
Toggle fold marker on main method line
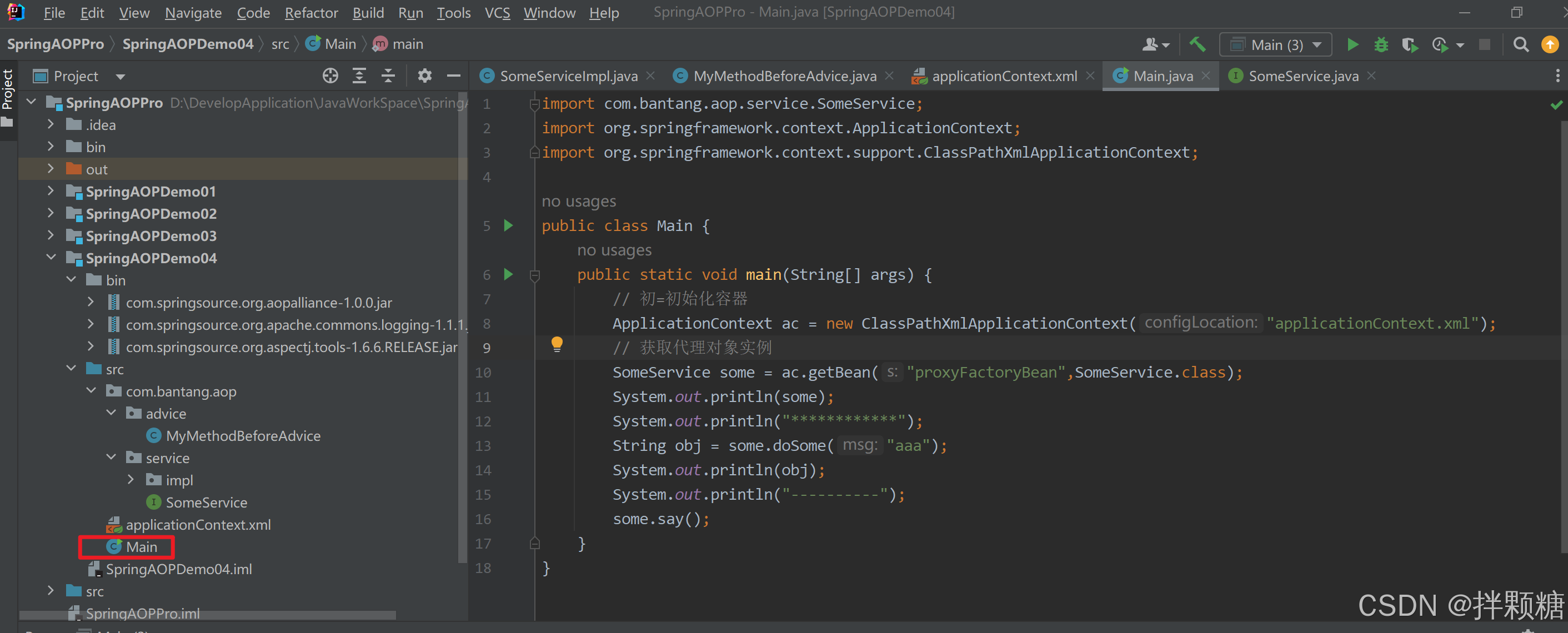tap(535, 276)
